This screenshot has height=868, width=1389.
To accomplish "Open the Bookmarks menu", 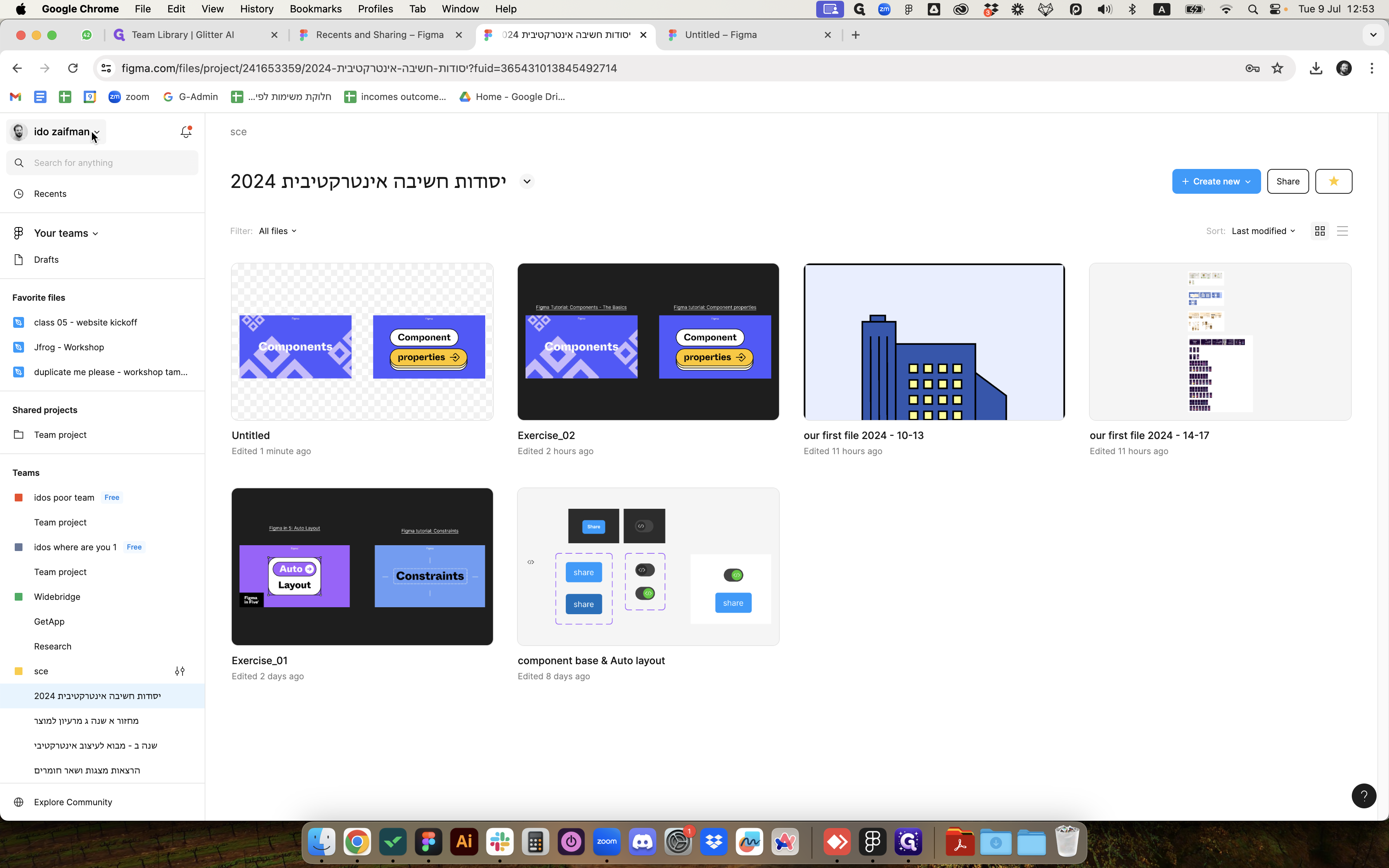I will tap(315, 9).
